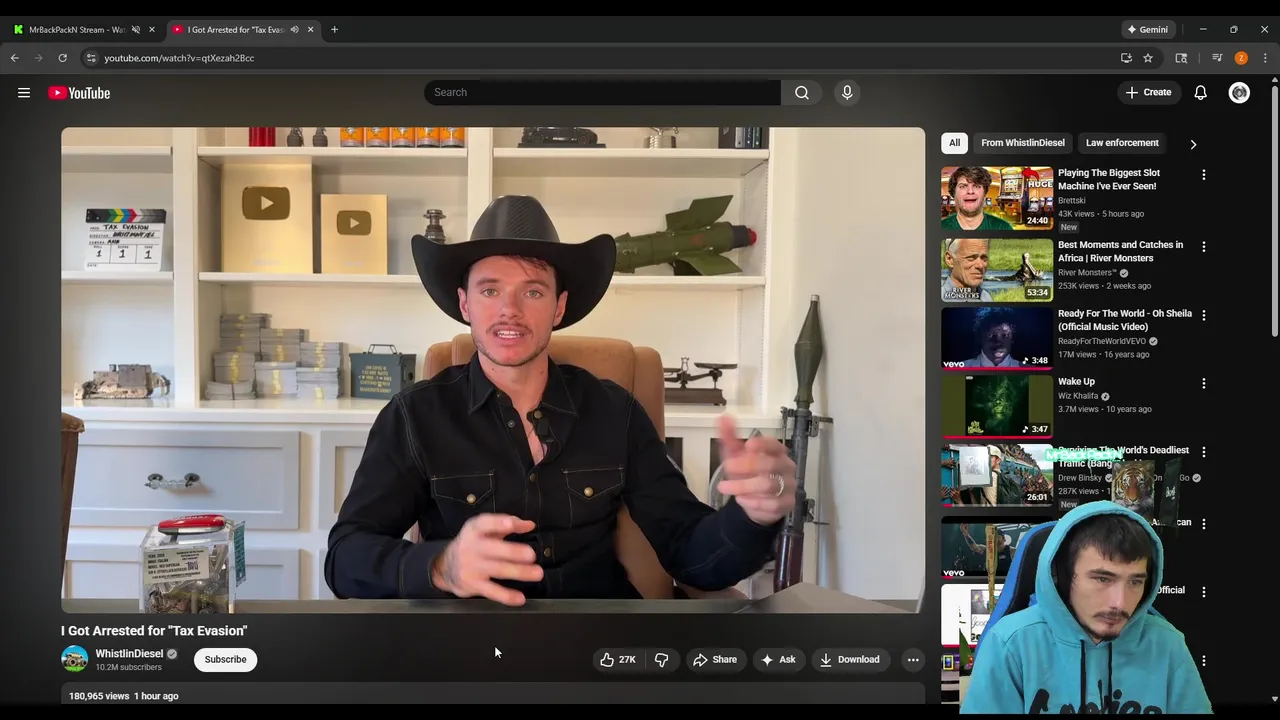Image resolution: width=1280 pixels, height=720 pixels.
Task: Open Chrome three-dot menu
Action: coord(1265,58)
